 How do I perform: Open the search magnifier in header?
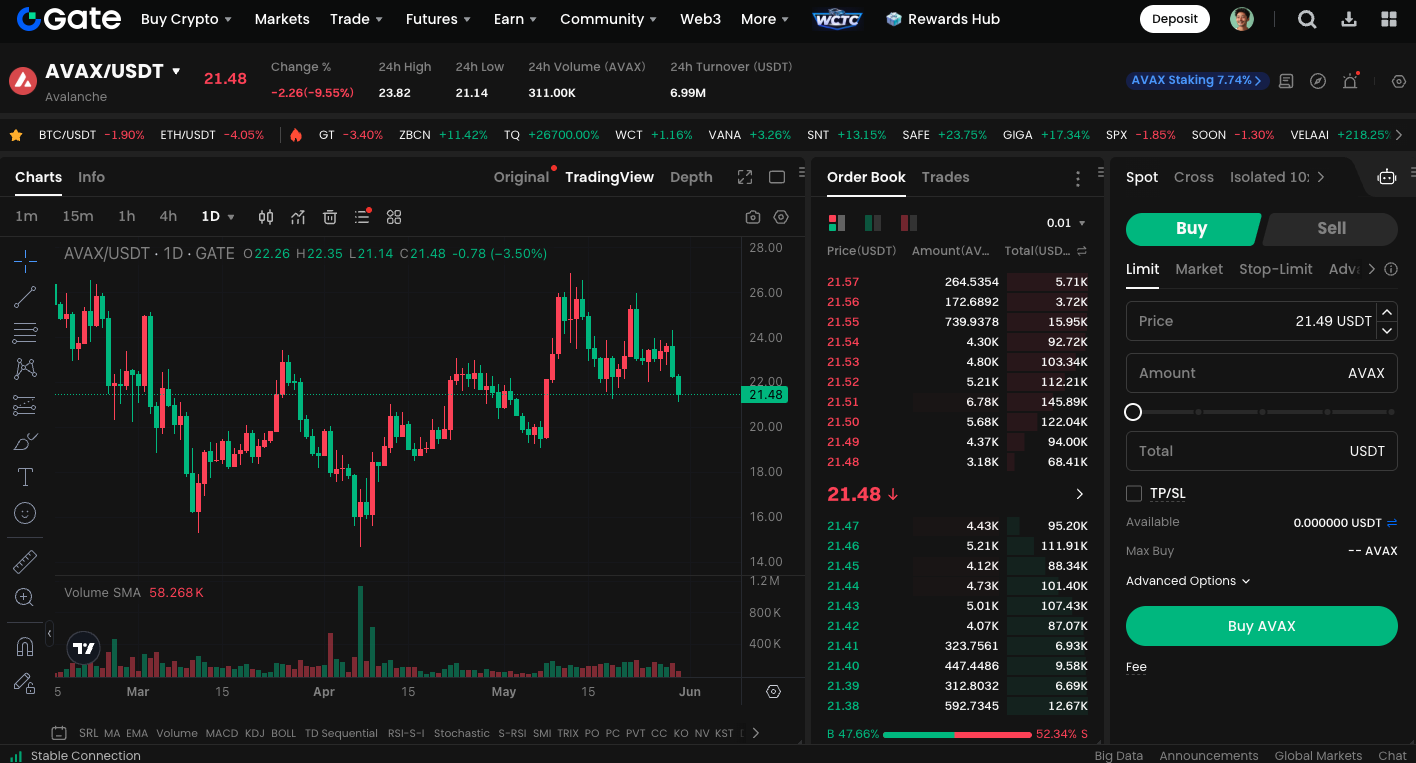point(1307,19)
